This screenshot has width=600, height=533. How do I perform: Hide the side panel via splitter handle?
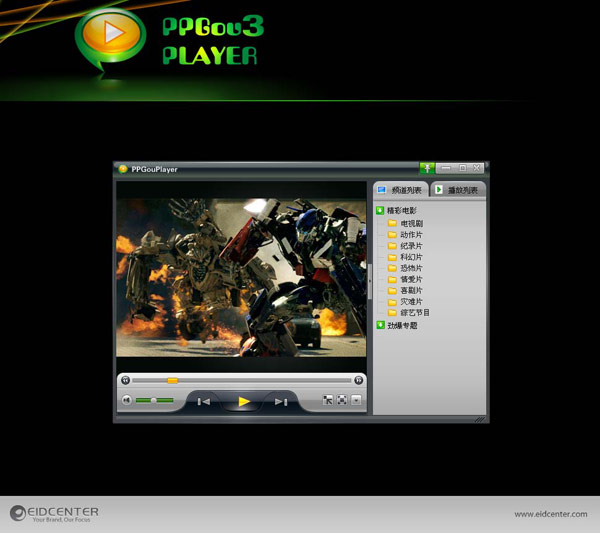pos(370,281)
